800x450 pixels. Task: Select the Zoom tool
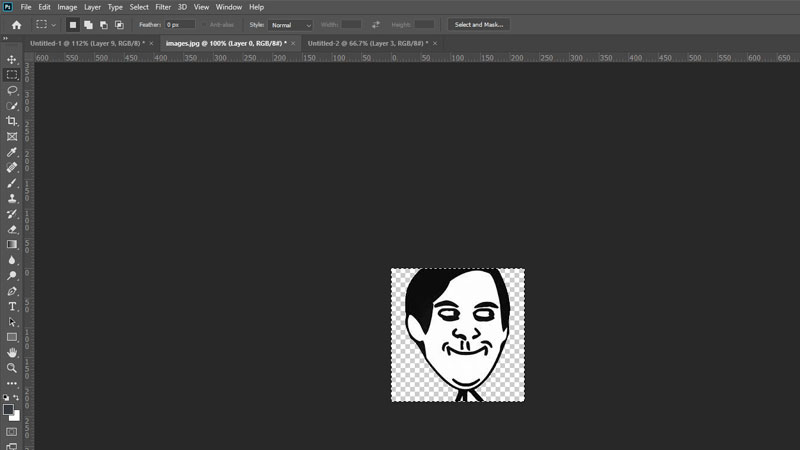[12, 368]
